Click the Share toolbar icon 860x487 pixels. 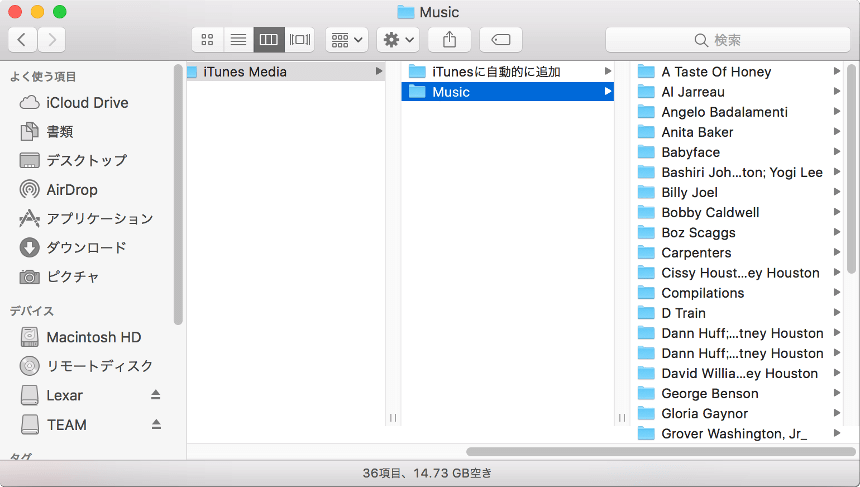[449, 40]
